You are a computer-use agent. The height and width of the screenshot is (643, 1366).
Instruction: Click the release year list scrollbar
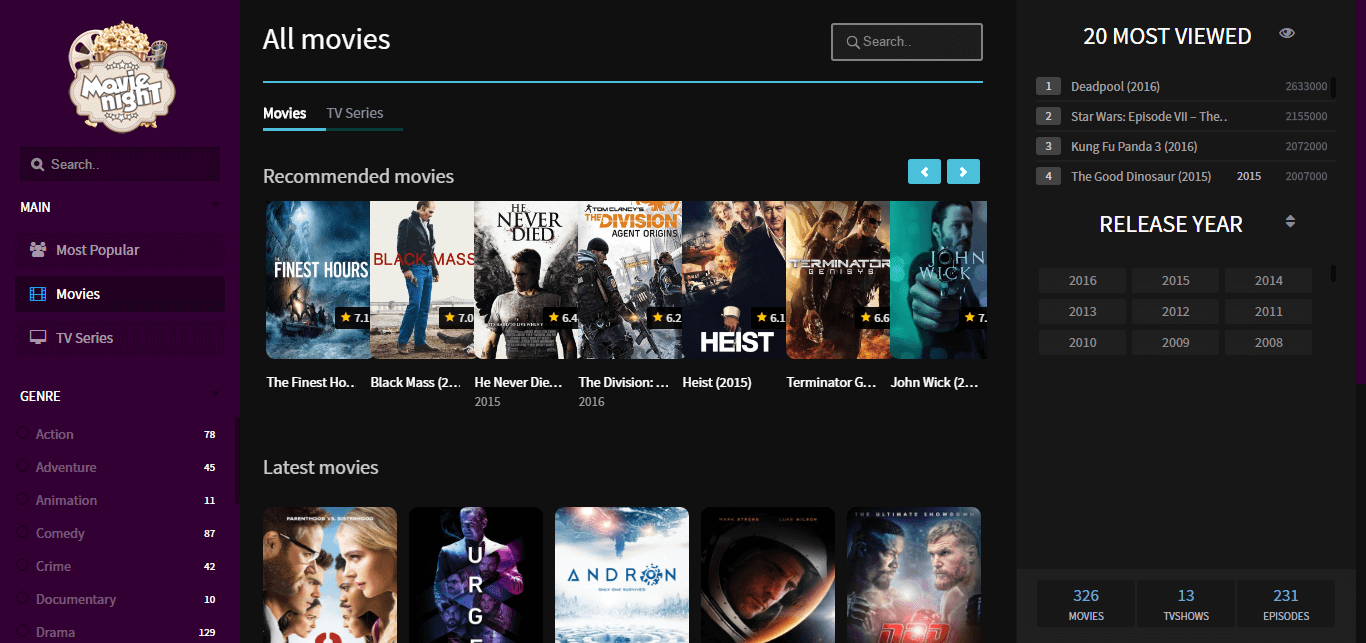[1333, 273]
